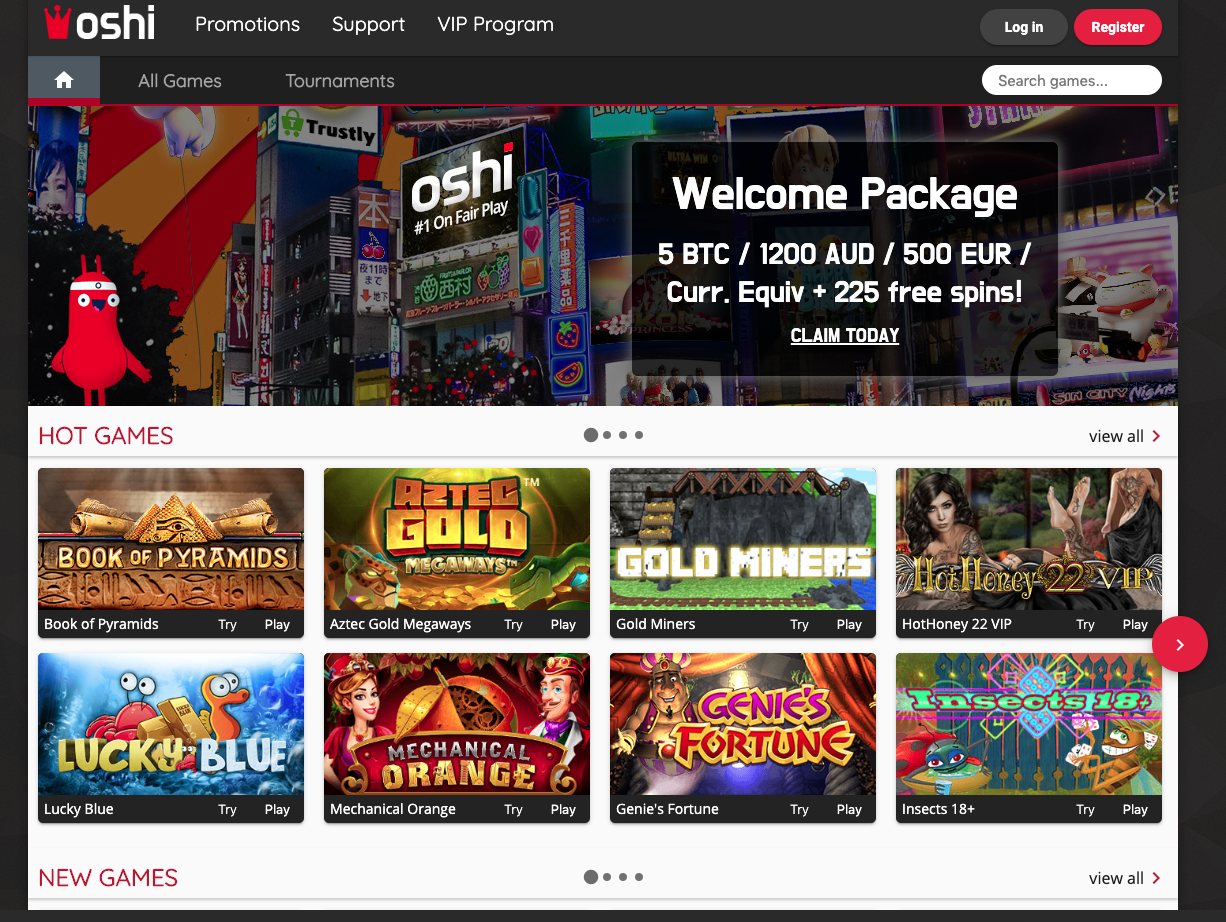Open the Lucky Blue game thumbnail
Screen dimensions: 1226x922
[171, 724]
